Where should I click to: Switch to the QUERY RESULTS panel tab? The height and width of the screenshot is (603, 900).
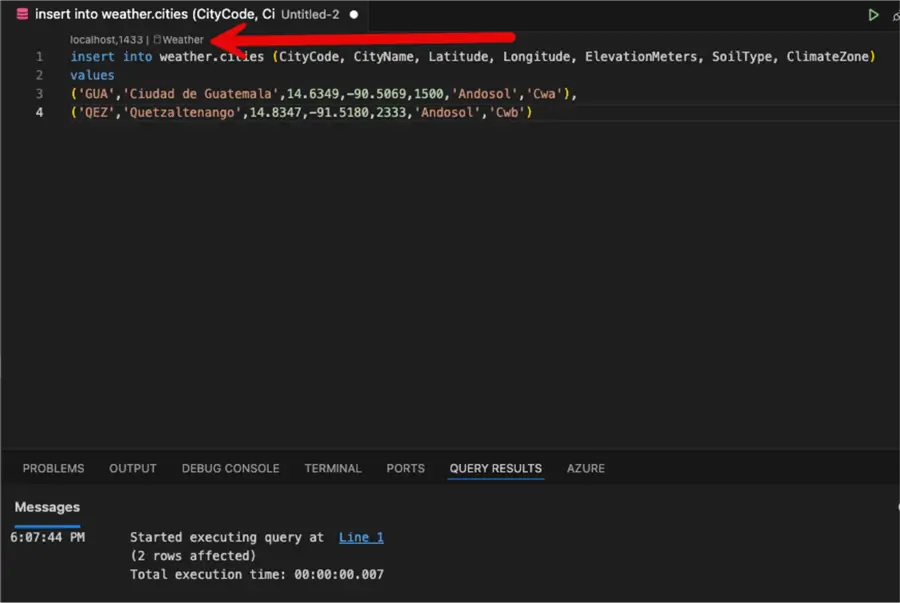tap(495, 468)
